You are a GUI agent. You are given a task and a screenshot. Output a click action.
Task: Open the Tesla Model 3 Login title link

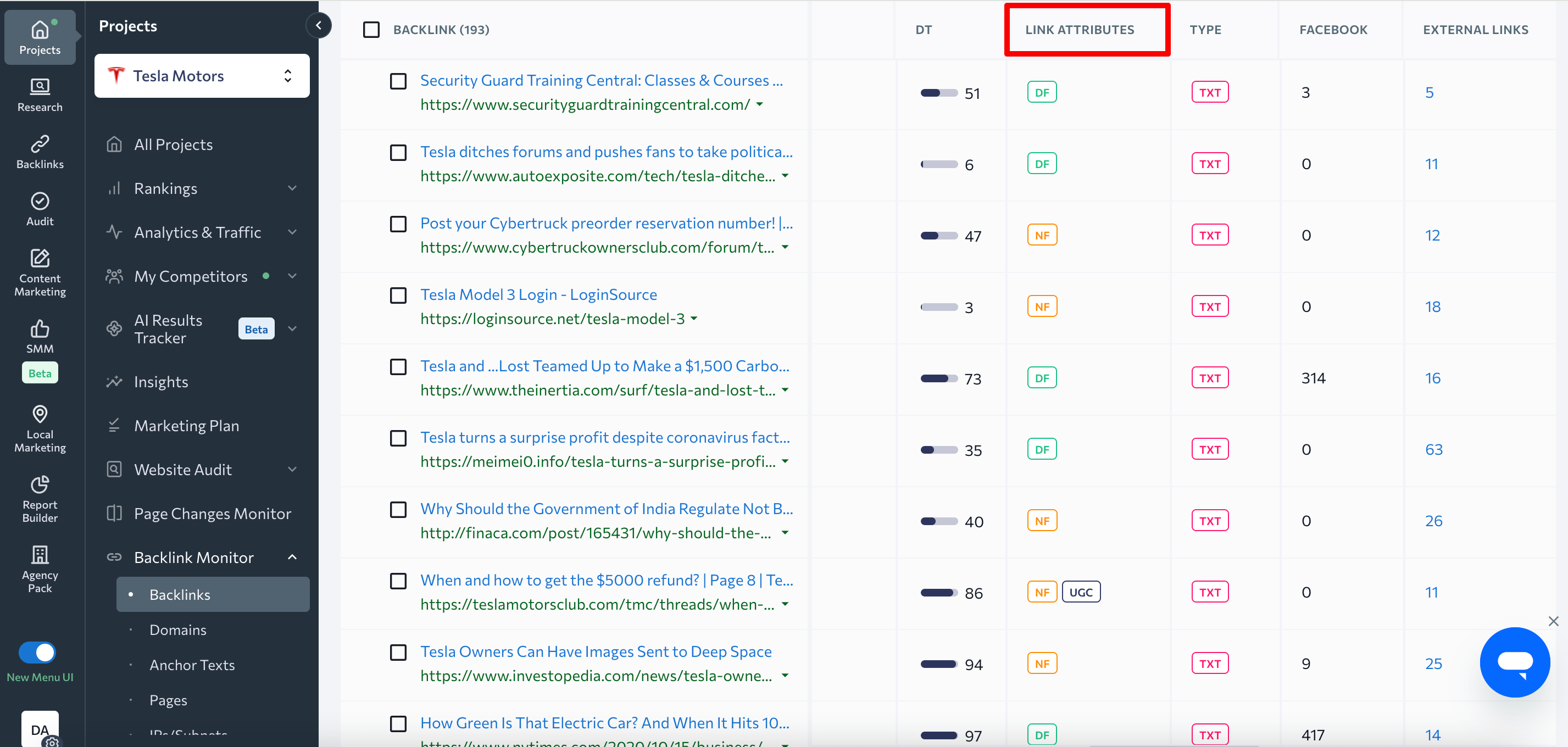538,294
